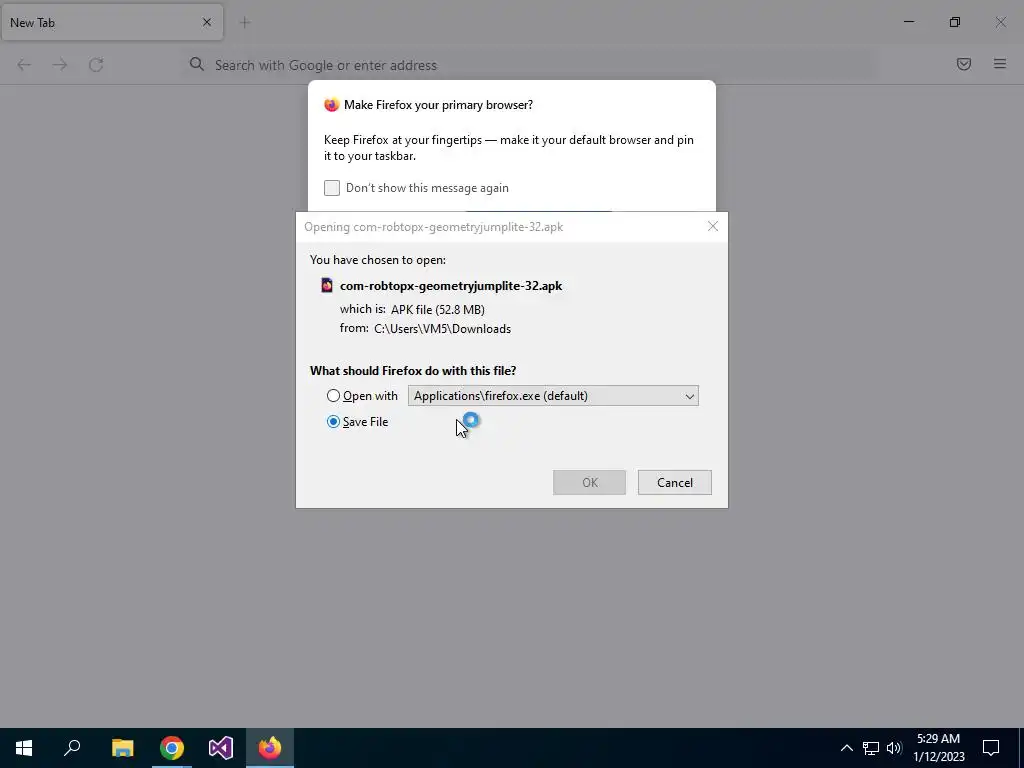
Task: Click the com-robtopx-geometryjumplite-32.apk file name
Action: pos(451,285)
